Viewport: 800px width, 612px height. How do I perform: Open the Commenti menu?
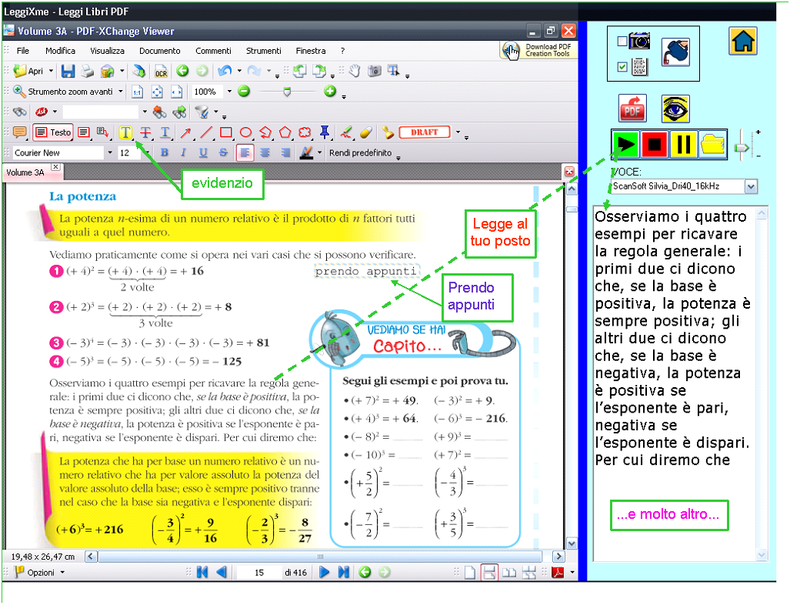pyautogui.click(x=213, y=50)
